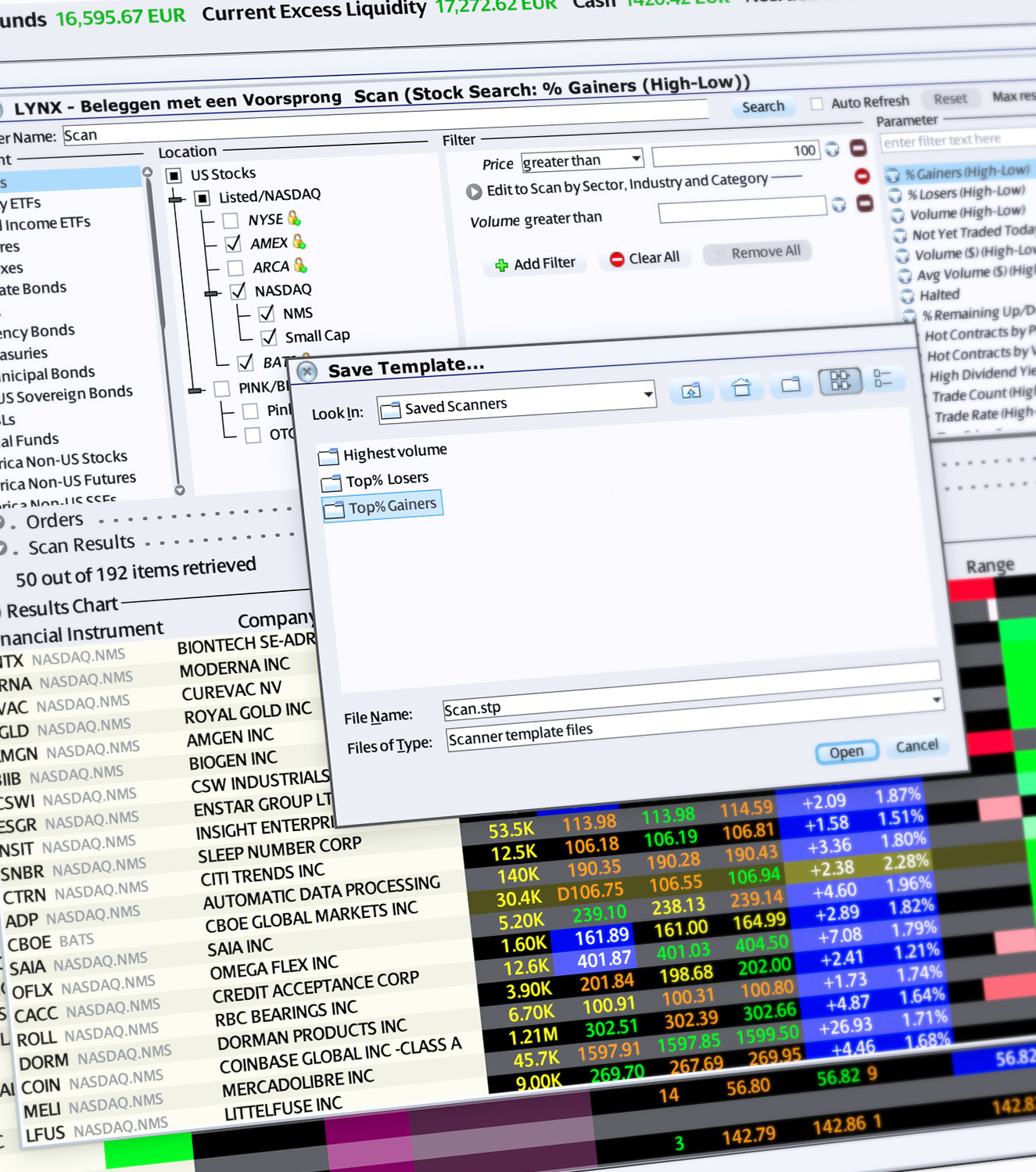Uncheck the AMEX checkbox
The image size is (1036, 1172).
click(233, 244)
